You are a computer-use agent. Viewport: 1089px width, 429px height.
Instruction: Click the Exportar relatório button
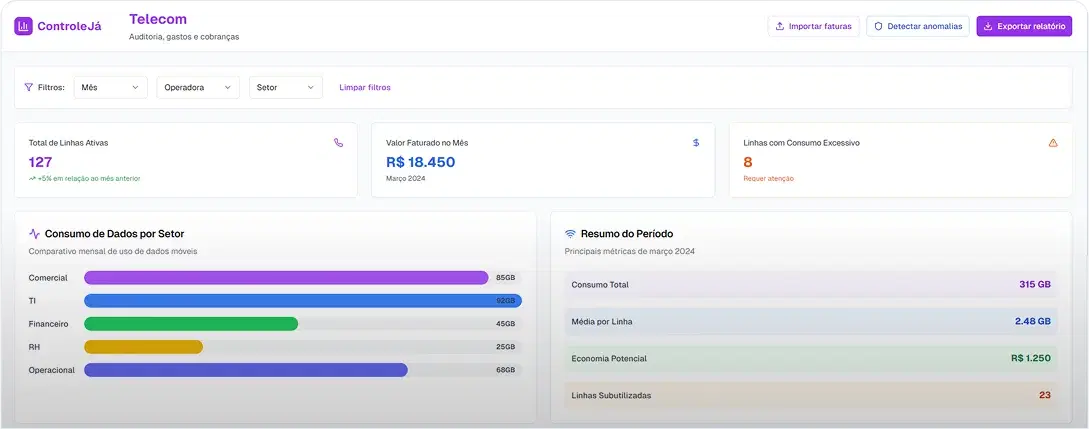1023,26
